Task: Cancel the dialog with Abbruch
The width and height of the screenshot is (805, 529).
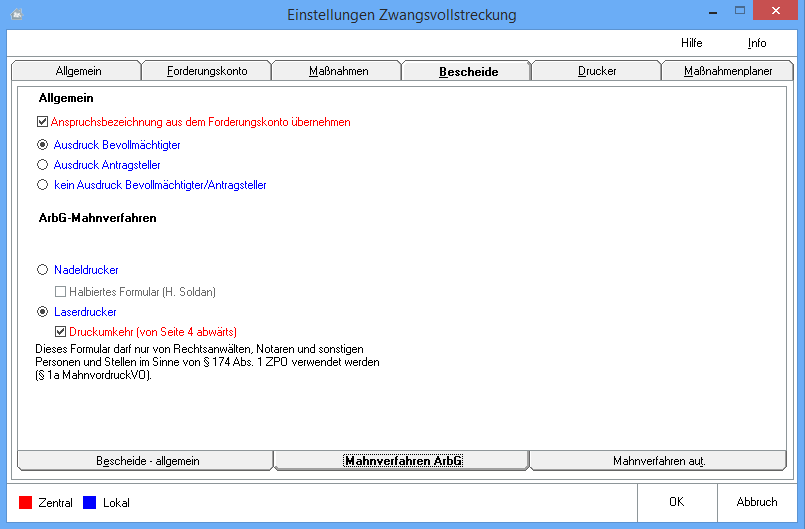Action: coord(757,502)
